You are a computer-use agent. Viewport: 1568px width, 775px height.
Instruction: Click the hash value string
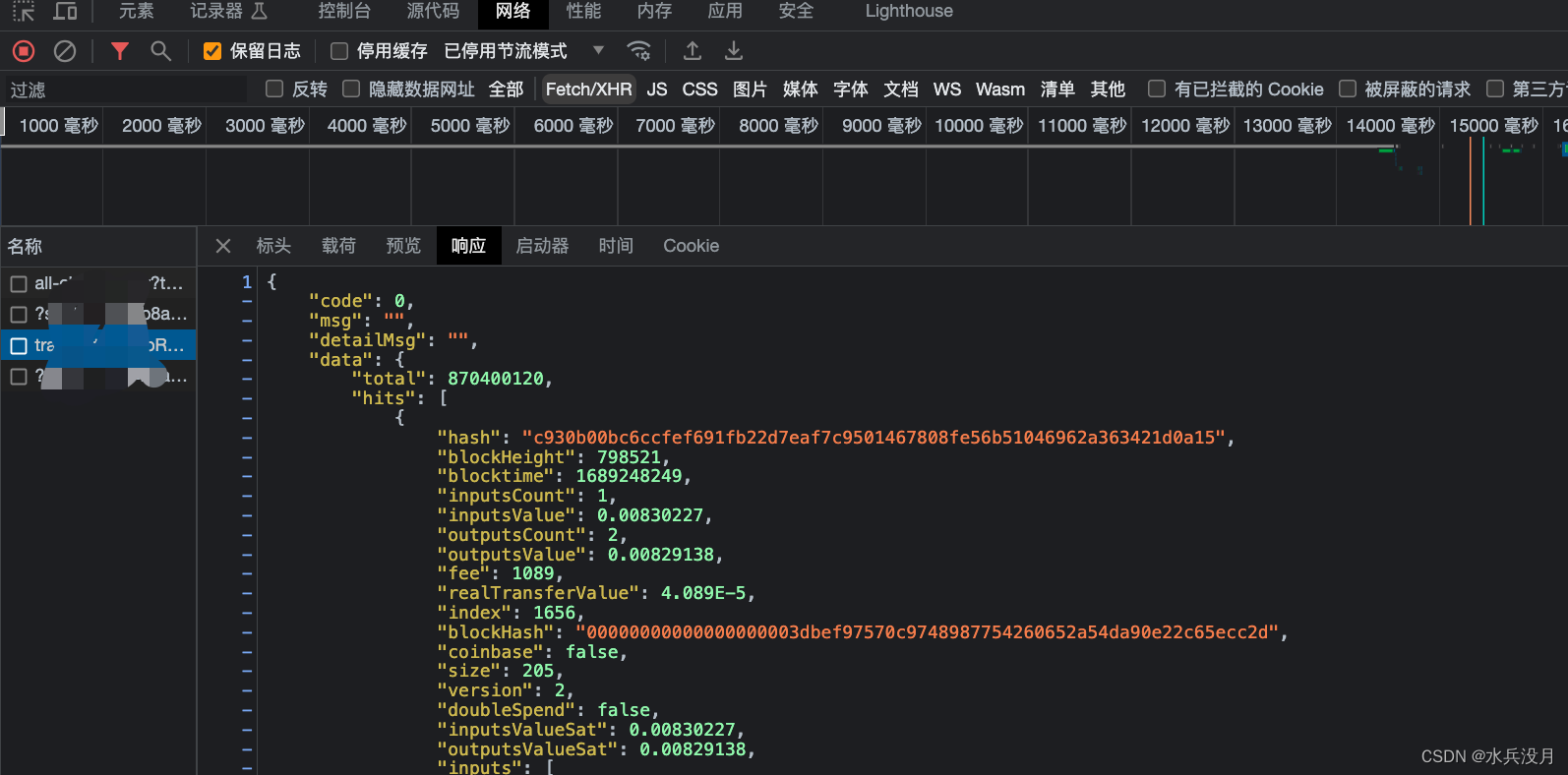(873, 437)
